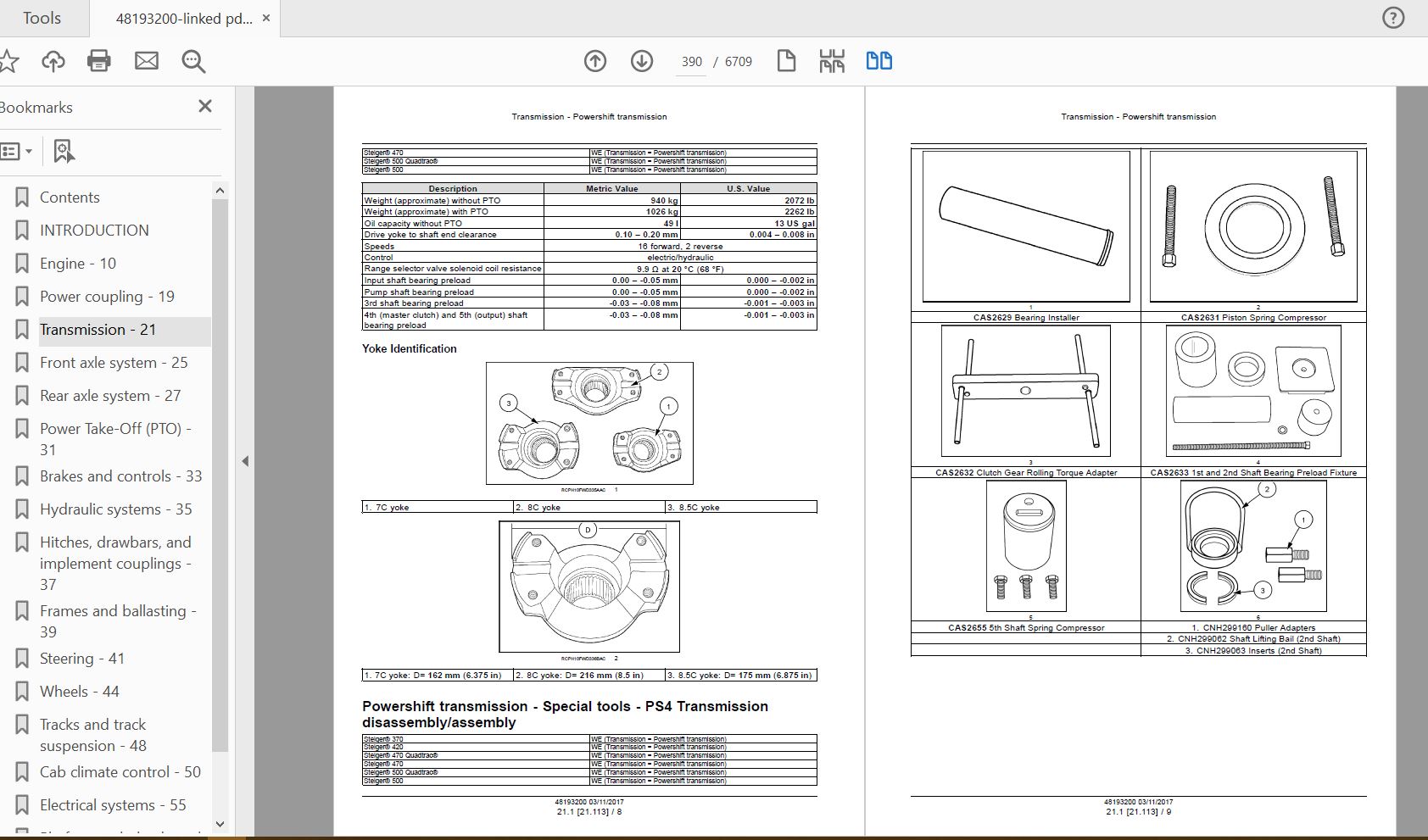Open the bookmark options dropdown menu
The image size is (1428, 840).
point(16,152)
